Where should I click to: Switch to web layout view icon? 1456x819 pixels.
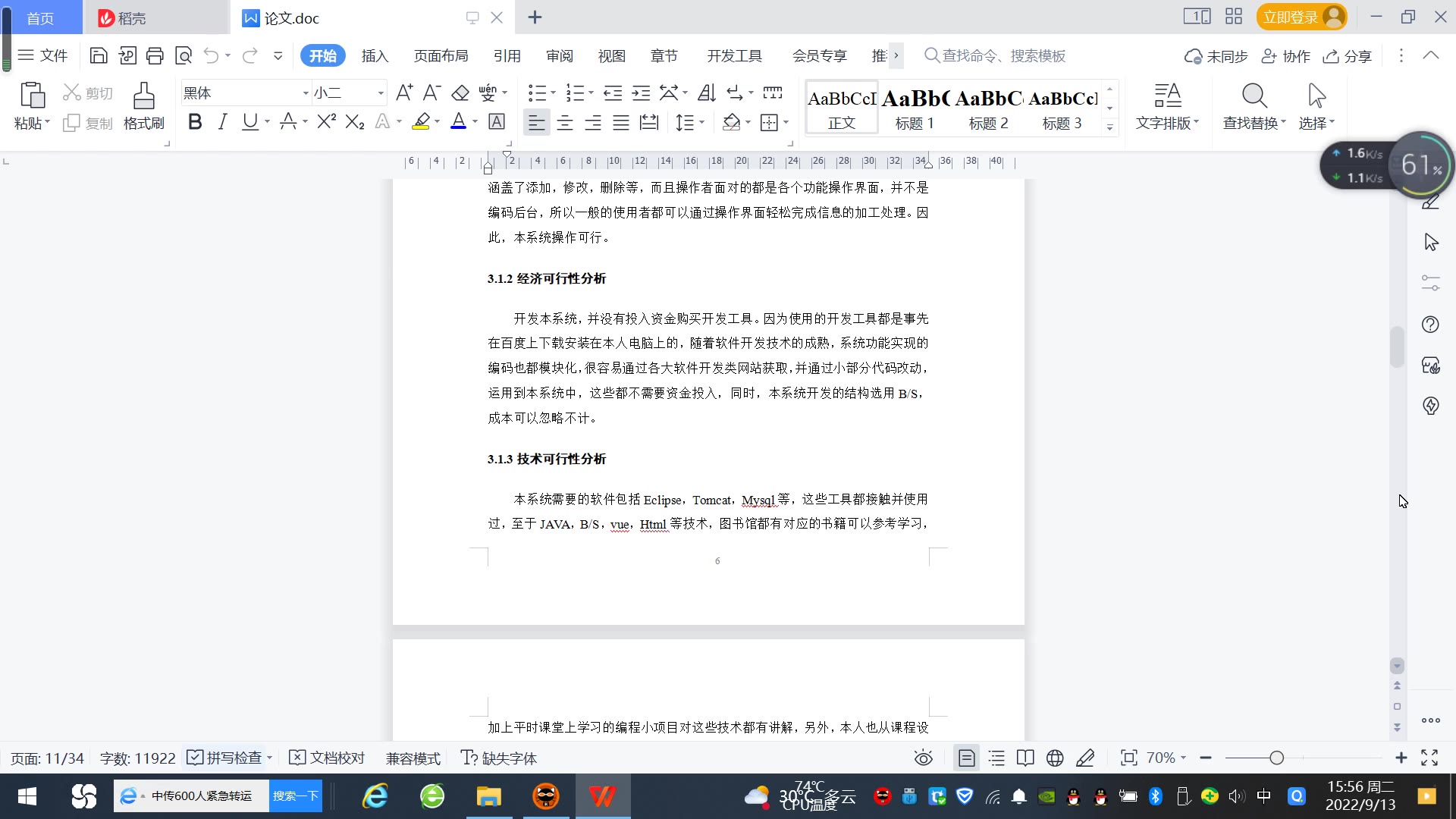click(1055, 758)
